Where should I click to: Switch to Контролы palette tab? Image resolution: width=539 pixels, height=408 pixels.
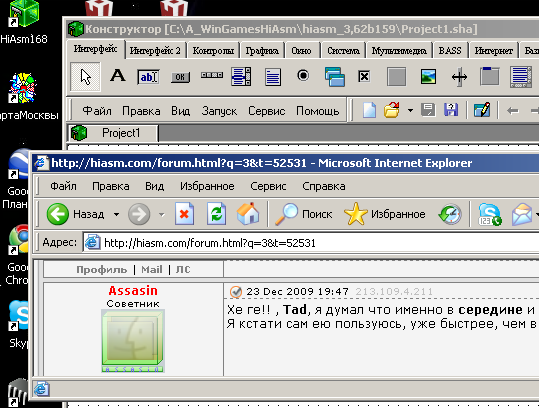pyautogui.click(x=213, y=51)
